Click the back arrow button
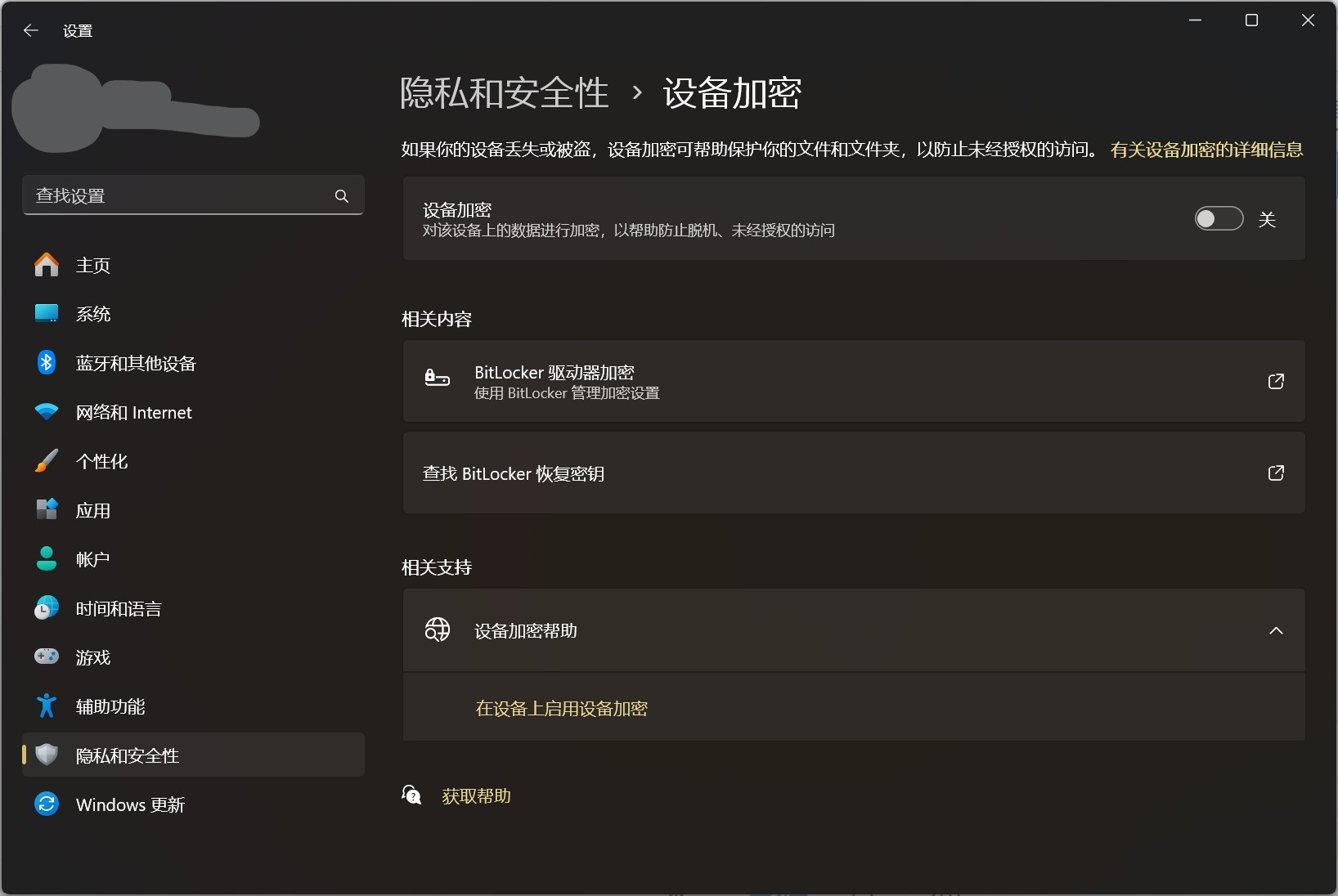1338x896 pixels. pos(31,30)
